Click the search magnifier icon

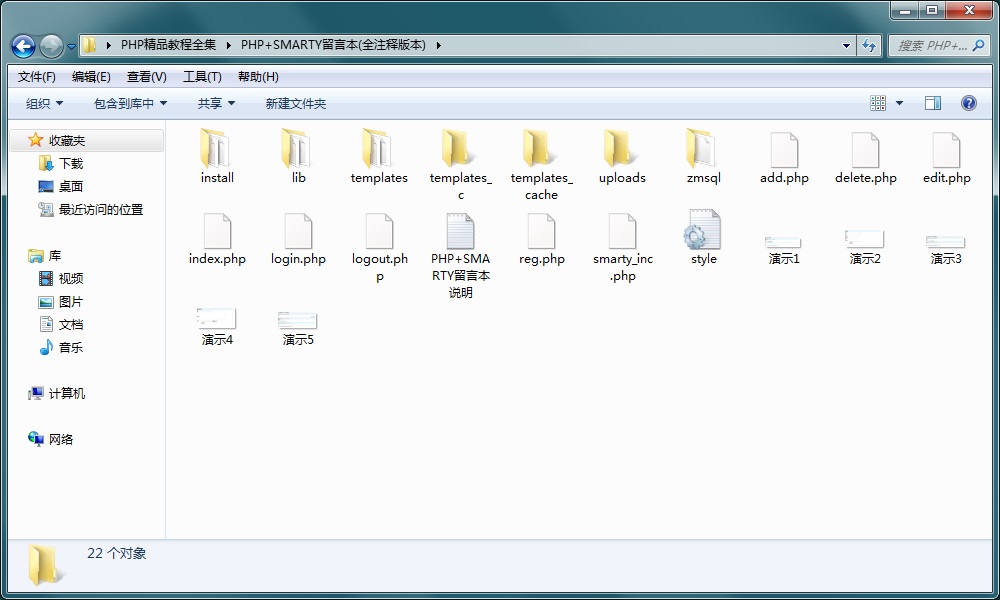(x=979, y=45)
